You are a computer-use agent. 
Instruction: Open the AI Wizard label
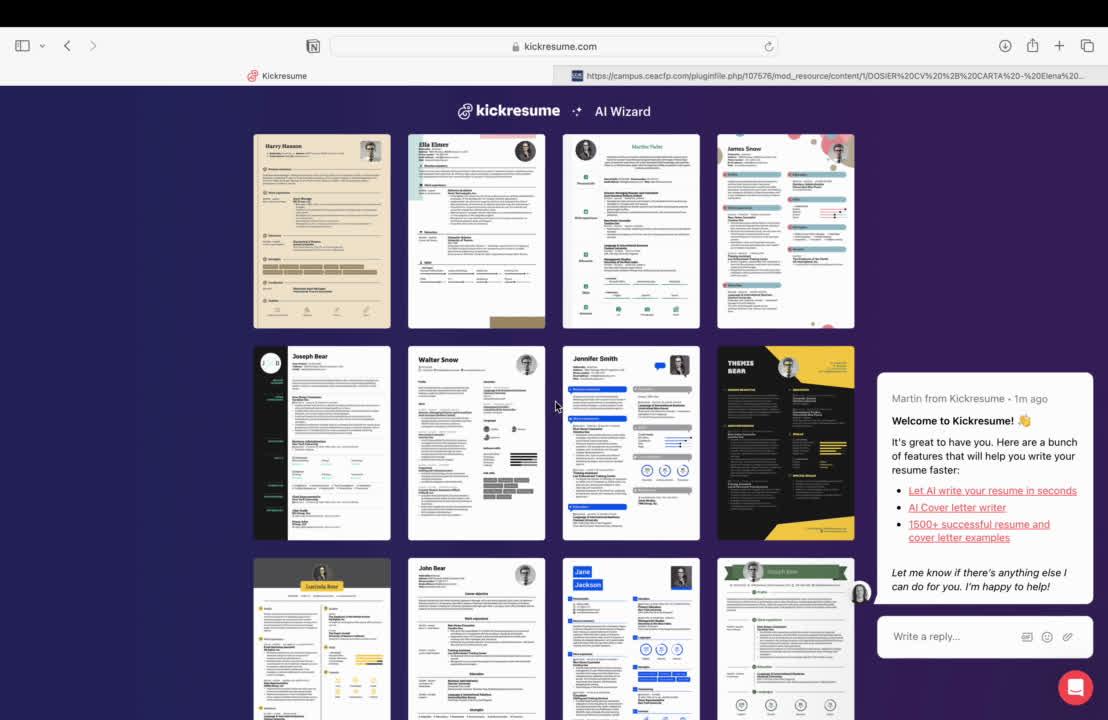(623, 112)
